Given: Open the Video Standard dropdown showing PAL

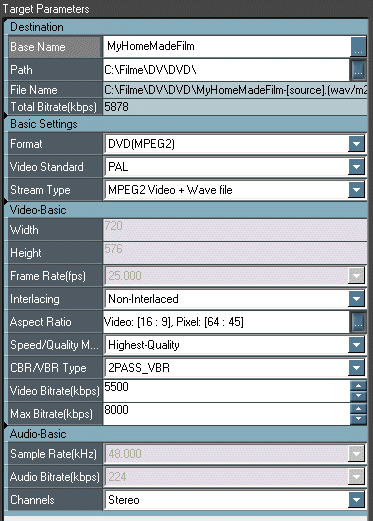Looking at the screenshot, I should tap(356, 167).
